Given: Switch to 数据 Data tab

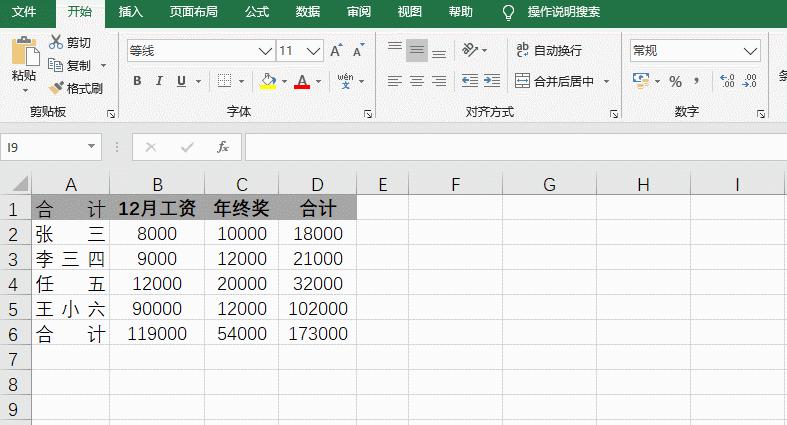Looking at the screenshot, I should point(308,12).
